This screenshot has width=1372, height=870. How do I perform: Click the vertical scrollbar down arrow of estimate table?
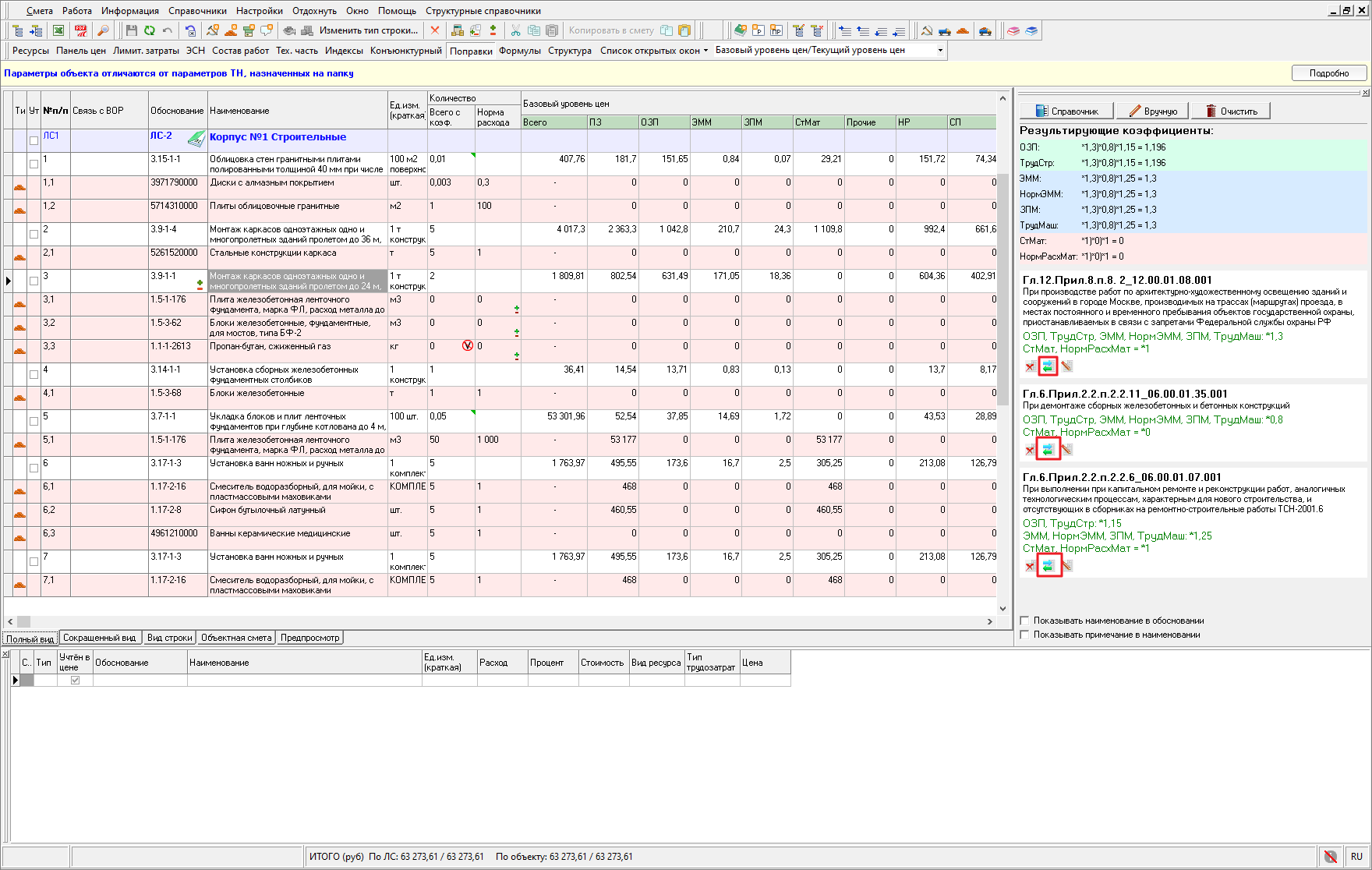coord(1003,609)
